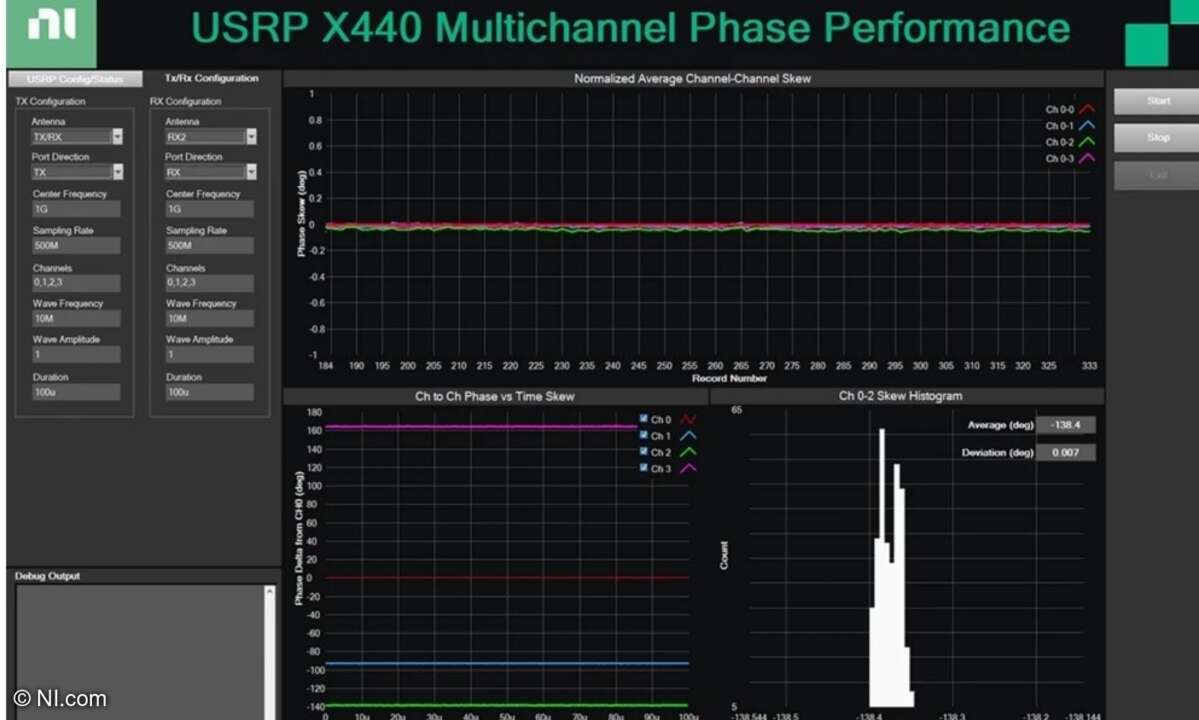This screenshot has width=1199, height=720.
Task: Click the TX Center Frequency field
Action: tap(76, 209)
